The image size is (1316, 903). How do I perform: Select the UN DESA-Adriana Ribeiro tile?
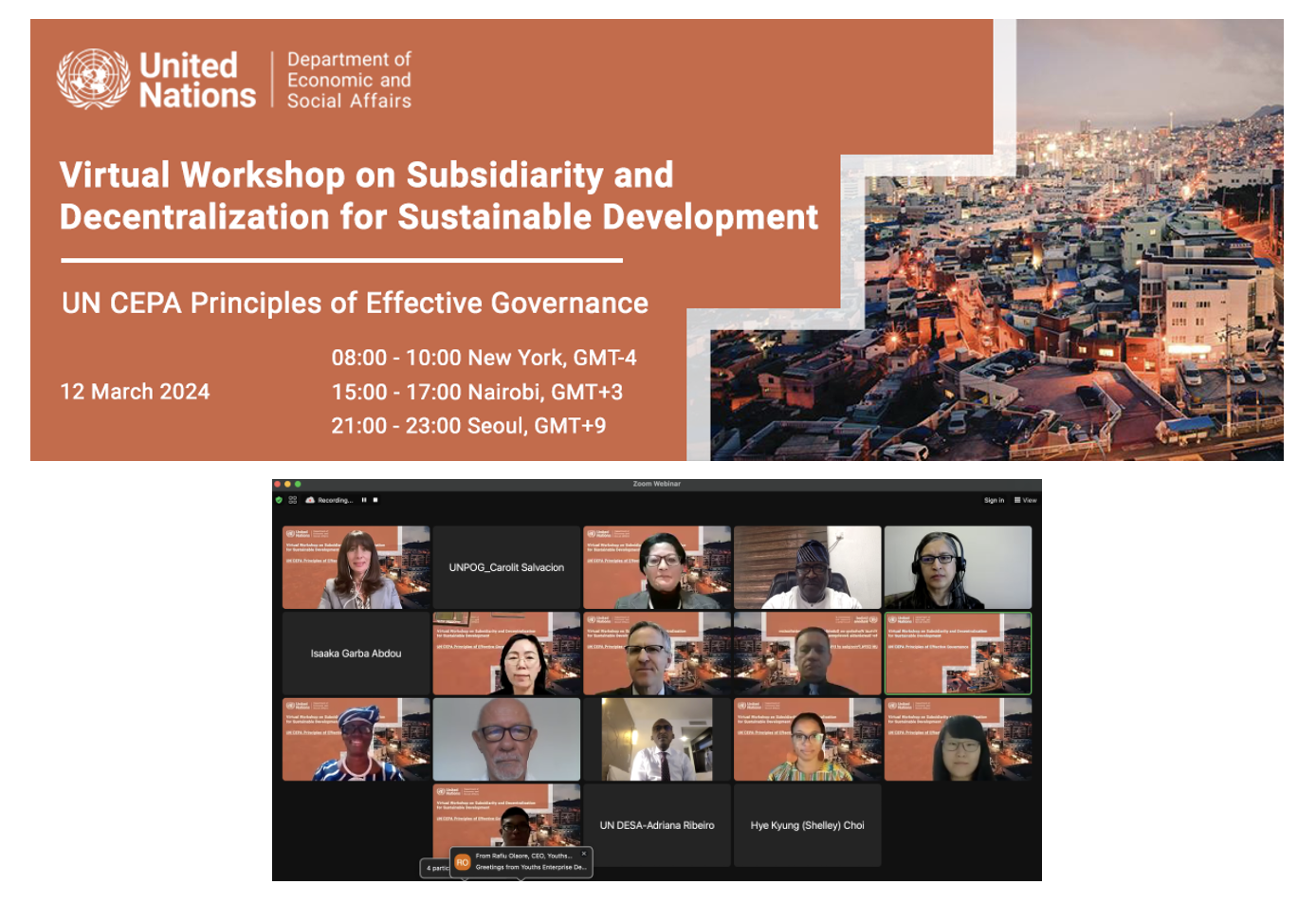[657, 825]
